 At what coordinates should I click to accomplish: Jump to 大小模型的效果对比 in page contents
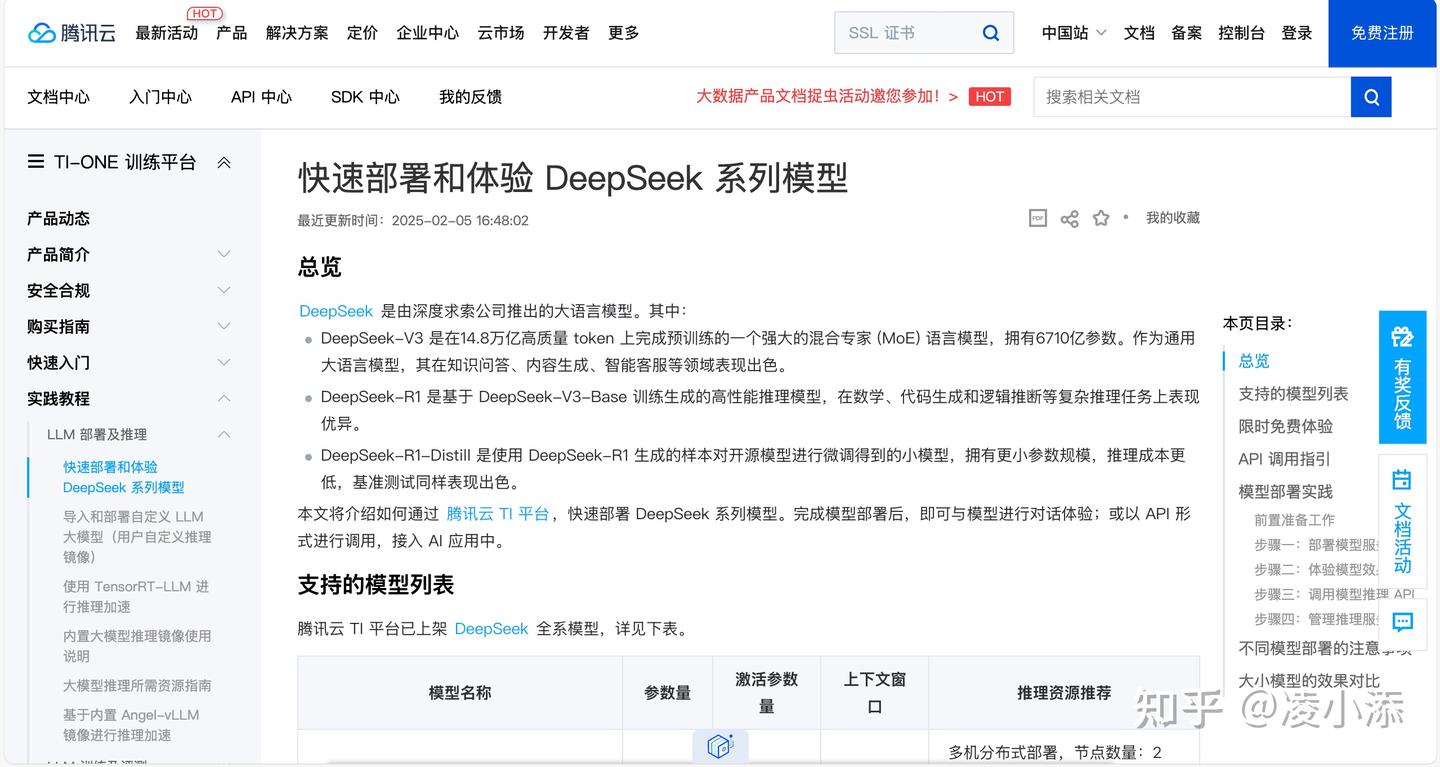tap(1309, 681)
